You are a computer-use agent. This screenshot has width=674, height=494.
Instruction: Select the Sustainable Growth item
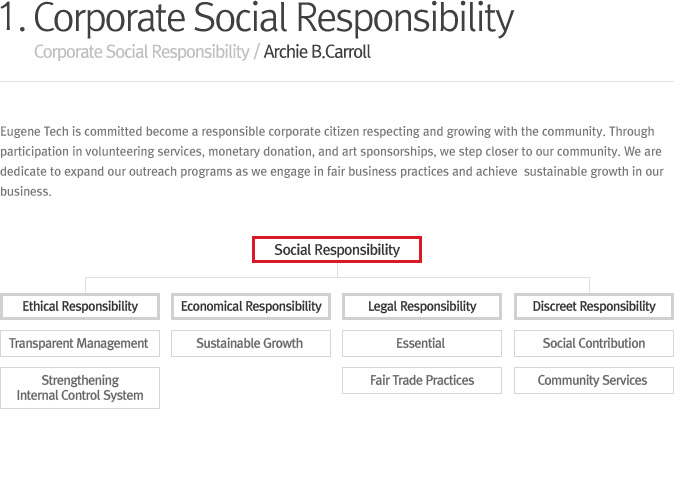tap(251, 344)
